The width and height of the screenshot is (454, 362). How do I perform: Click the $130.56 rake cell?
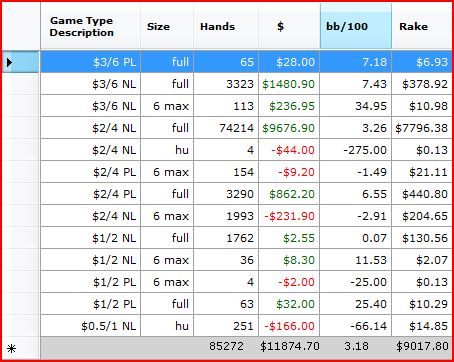(x=422, y=238)
